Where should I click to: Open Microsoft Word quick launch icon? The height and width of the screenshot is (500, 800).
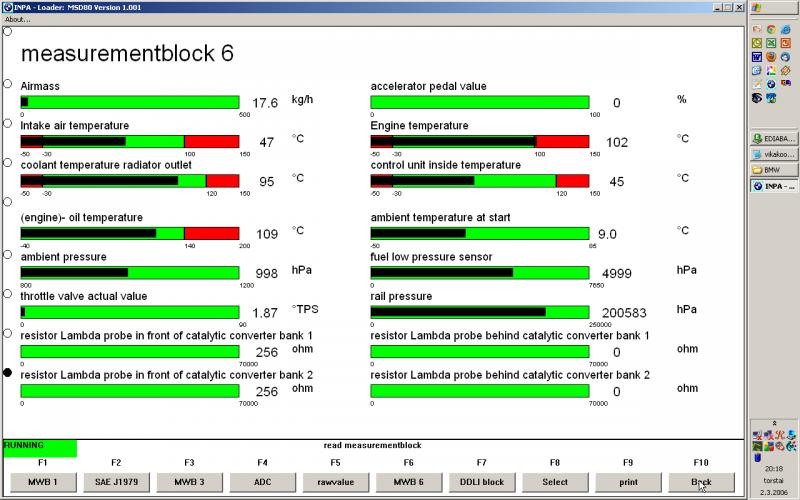[757, 57]
